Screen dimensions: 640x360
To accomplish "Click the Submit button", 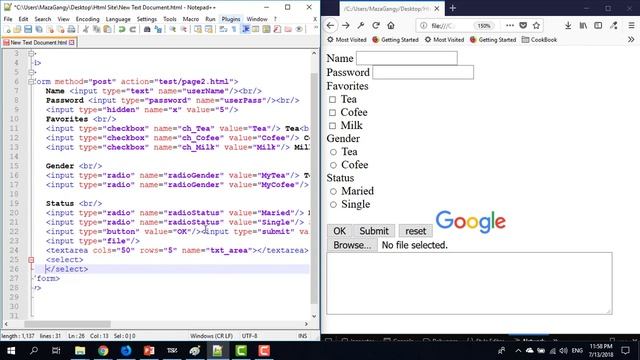I will click(x=374, y=231).
